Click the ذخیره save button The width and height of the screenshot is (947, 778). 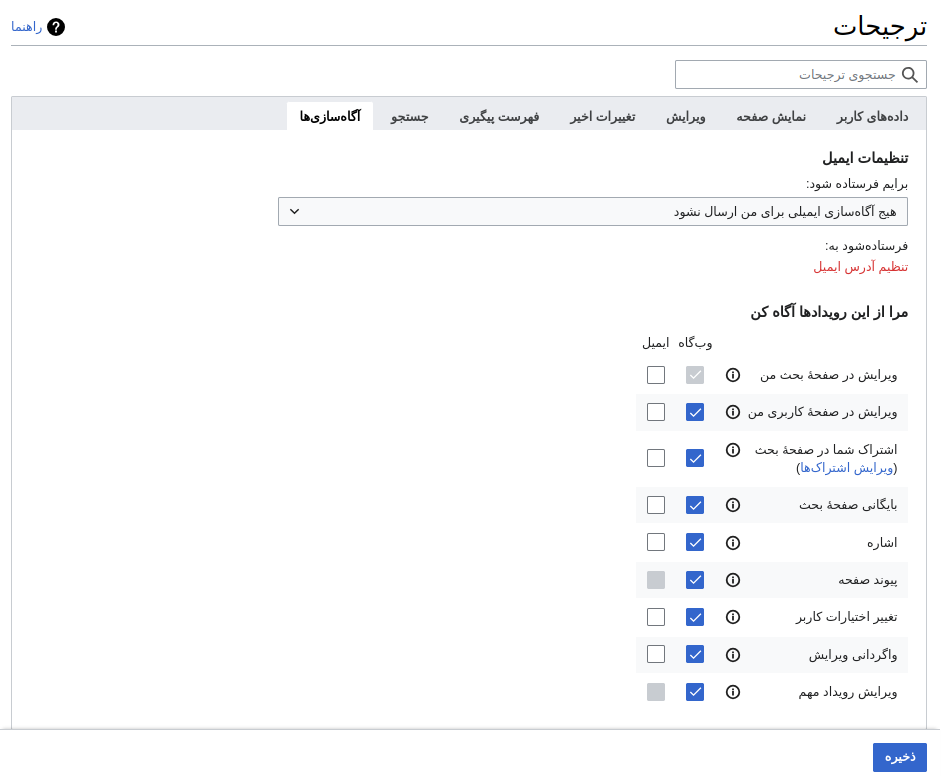tap(899, 757)
